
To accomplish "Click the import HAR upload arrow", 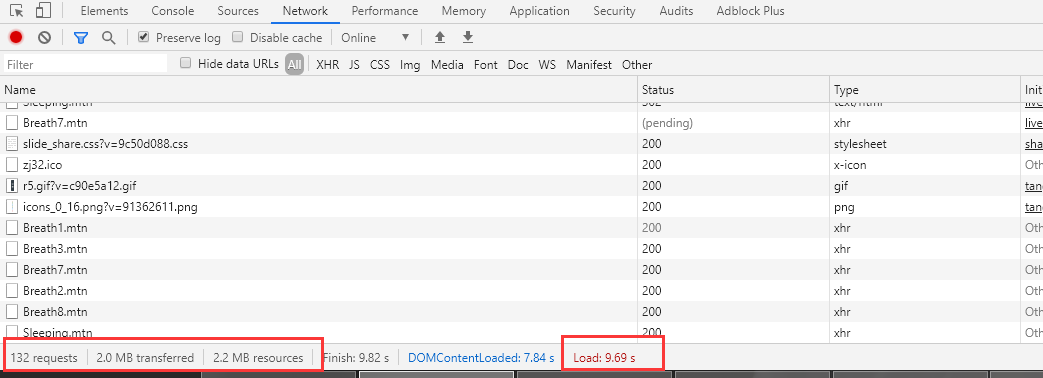I will pyautogui.click(x=440, y=37).
